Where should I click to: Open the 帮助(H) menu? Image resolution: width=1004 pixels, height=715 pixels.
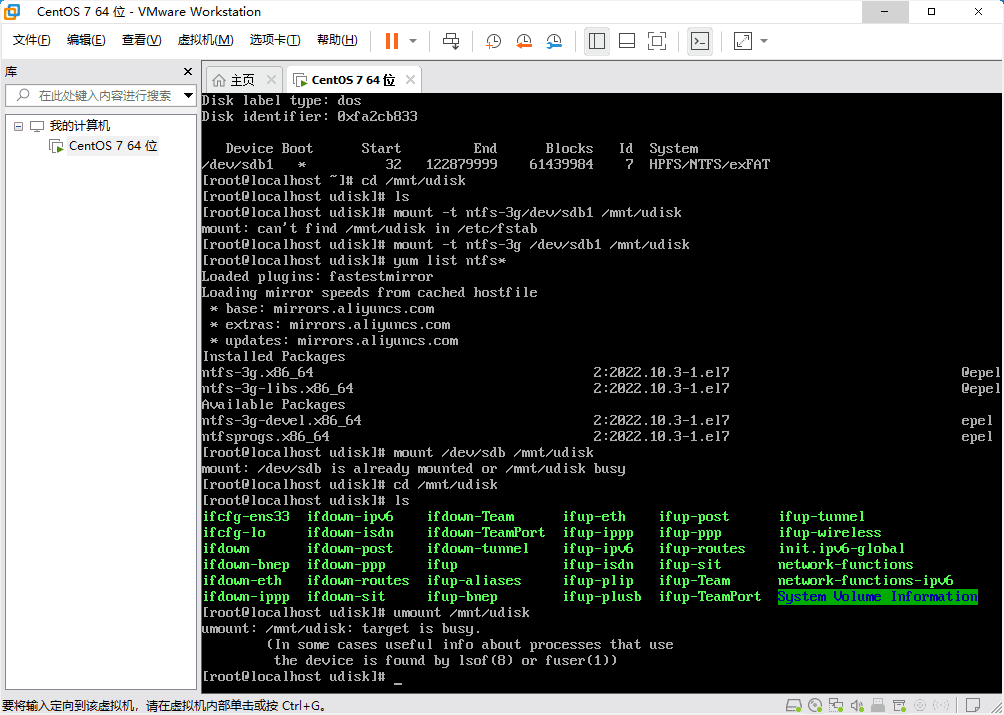337,40
